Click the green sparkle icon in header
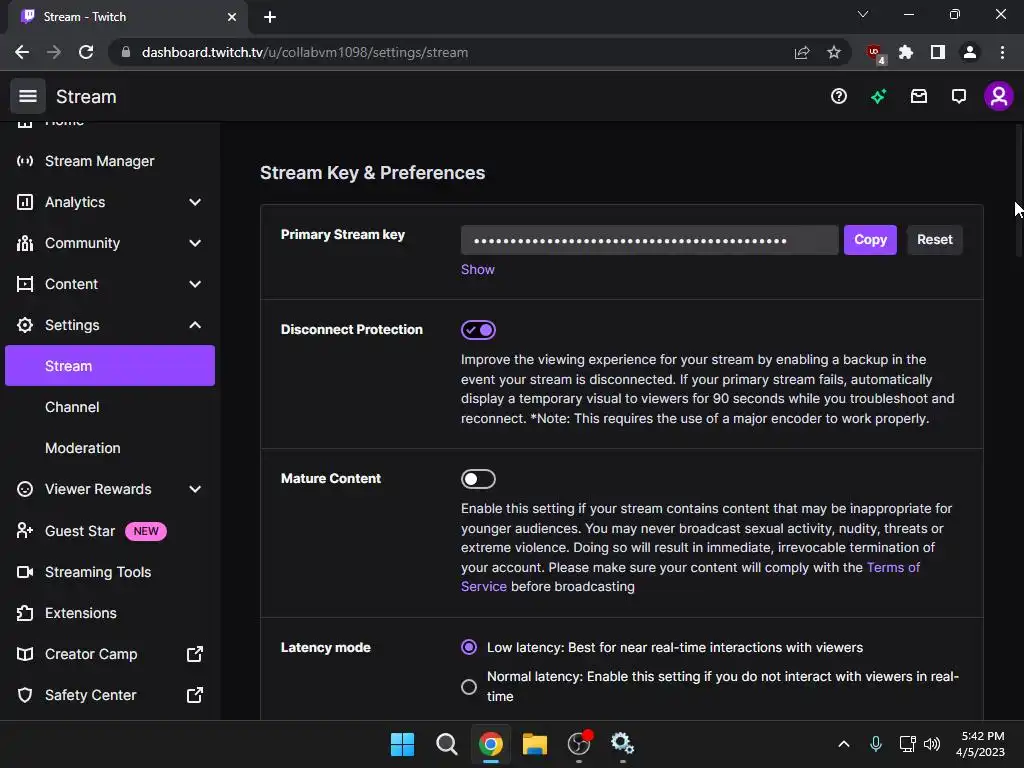 (878, 97)
